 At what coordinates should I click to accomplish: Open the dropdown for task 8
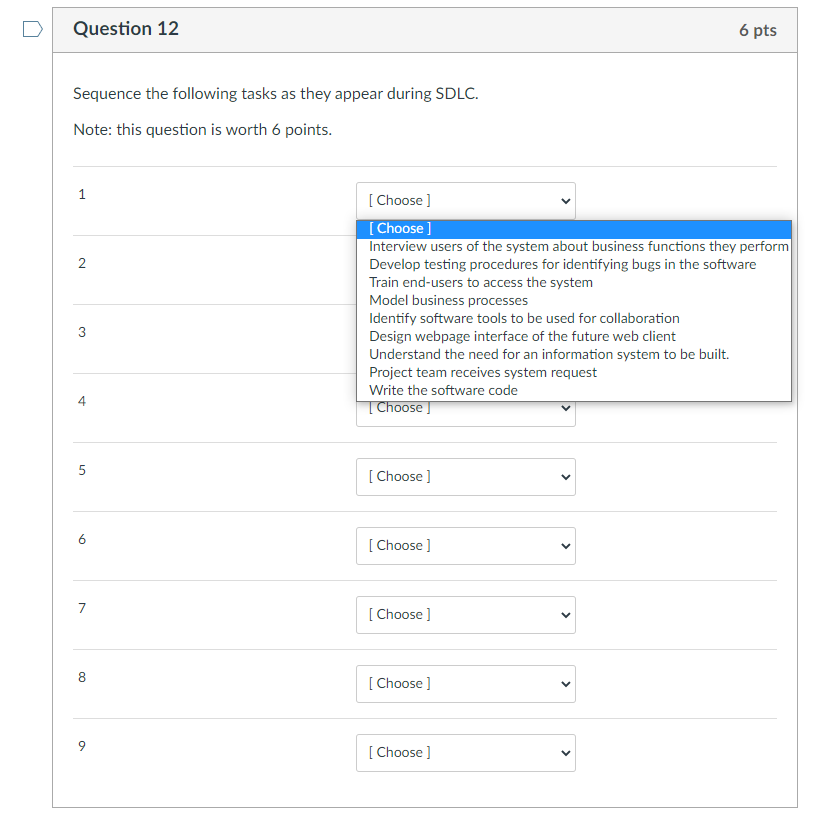(465, 683)
